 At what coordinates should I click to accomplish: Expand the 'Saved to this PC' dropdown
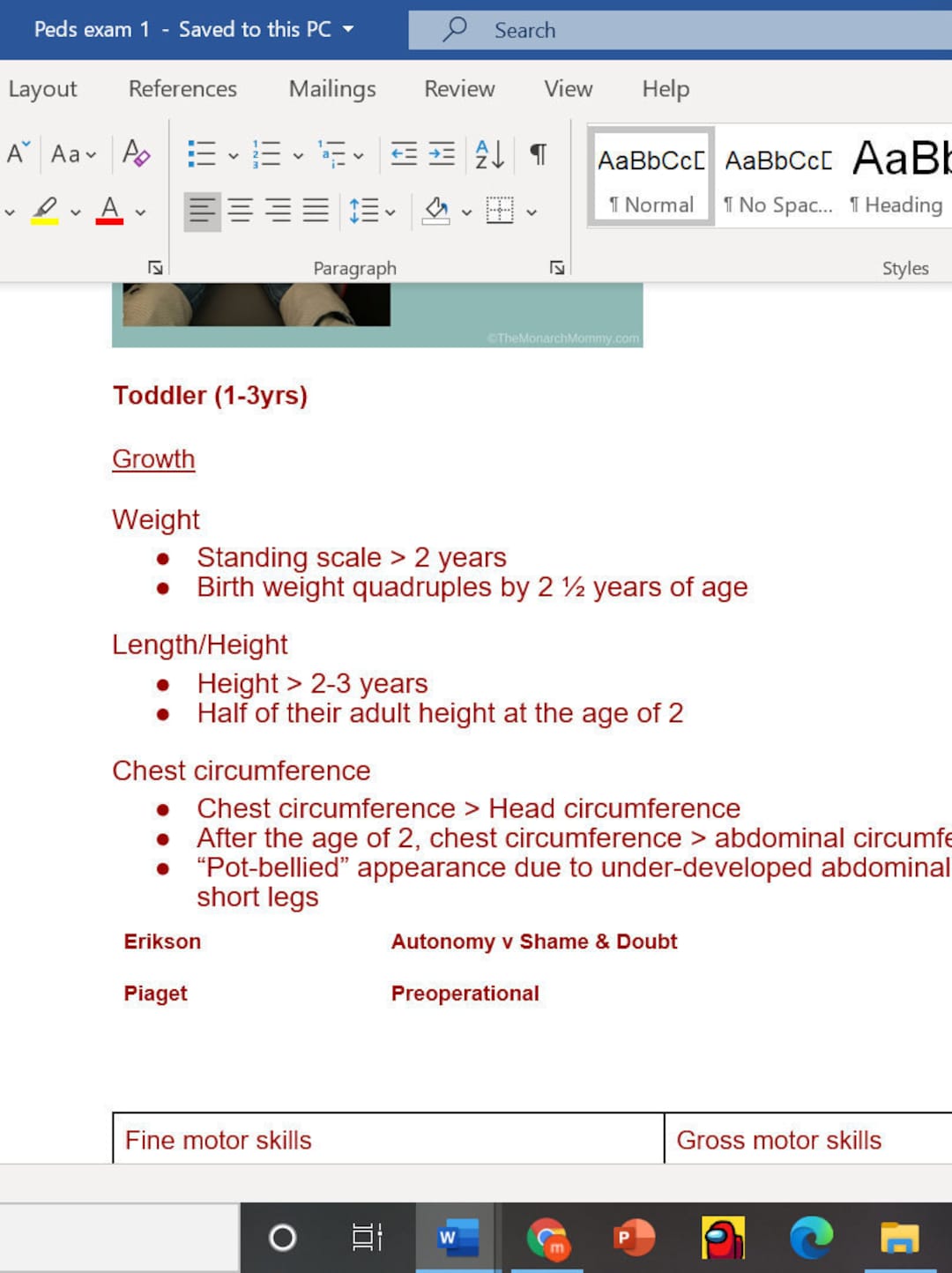point(349,29)
